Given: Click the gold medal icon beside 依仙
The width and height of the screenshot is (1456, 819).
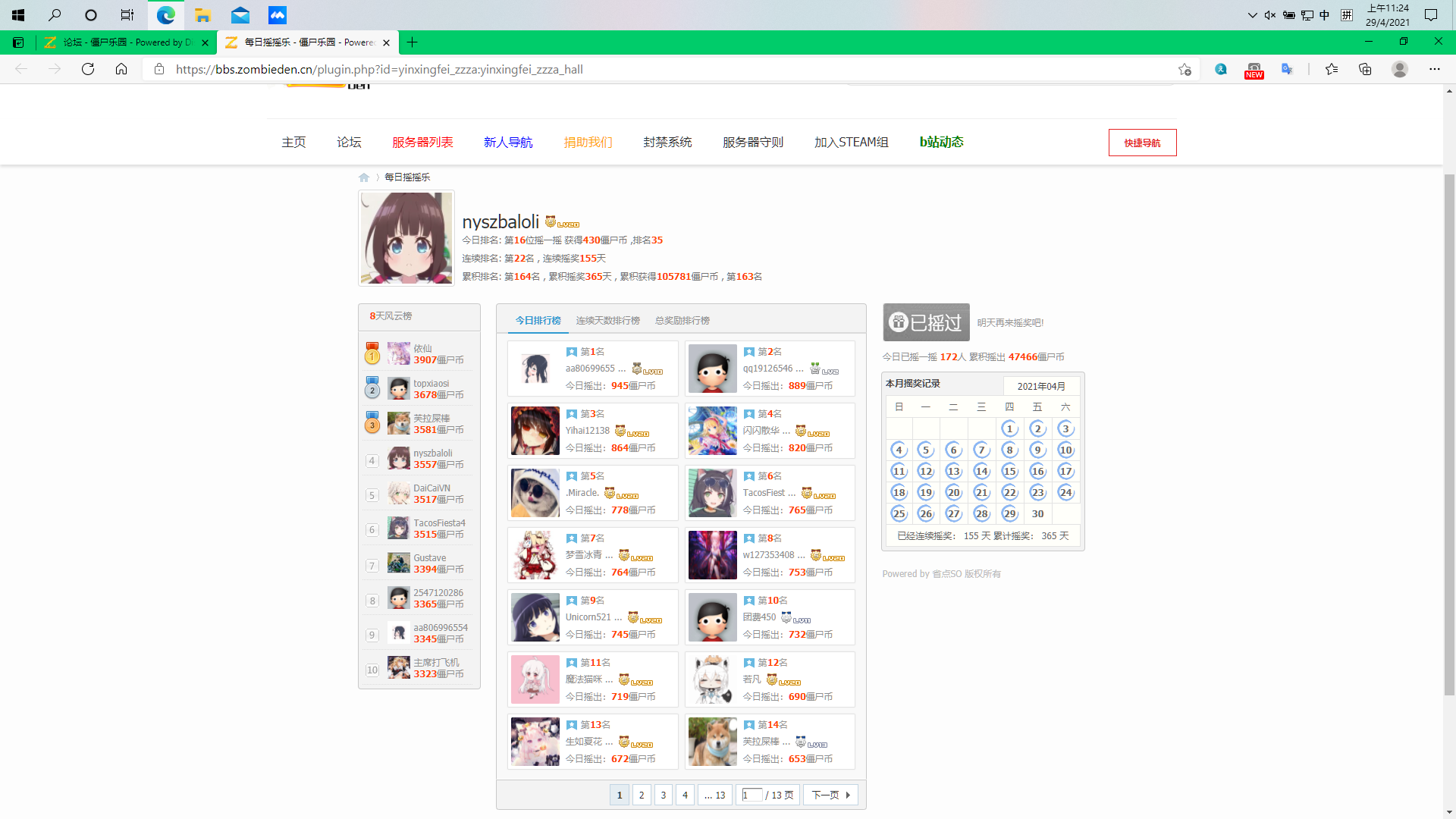Looking at the screenshot, I should [372, 353].
